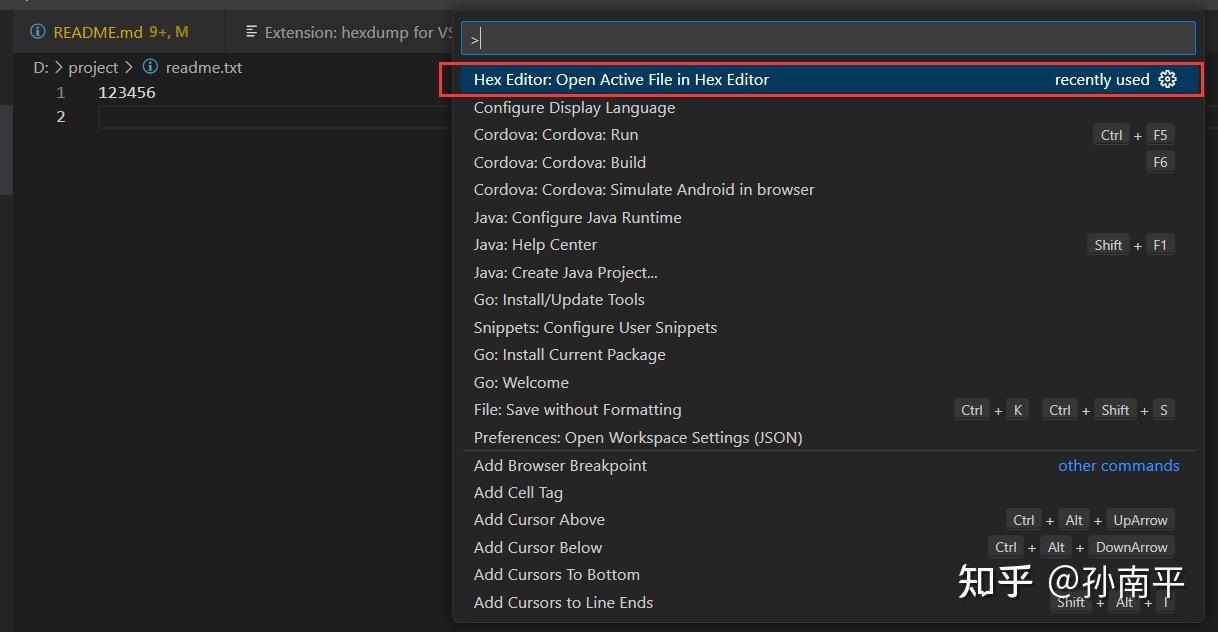Switch to the README.md tab
The width and height of the screenshot is (1218, 632).
point(98,32)
